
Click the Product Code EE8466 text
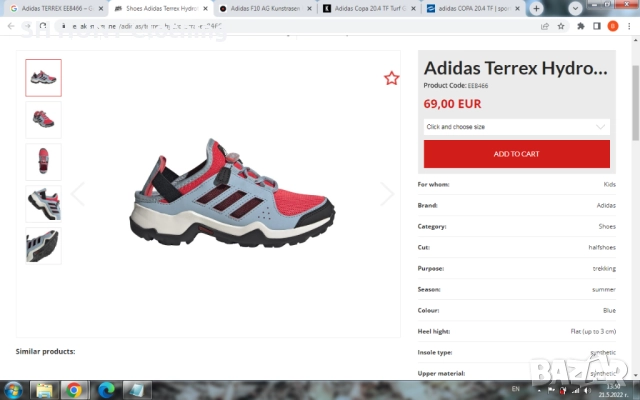point(456,85)
